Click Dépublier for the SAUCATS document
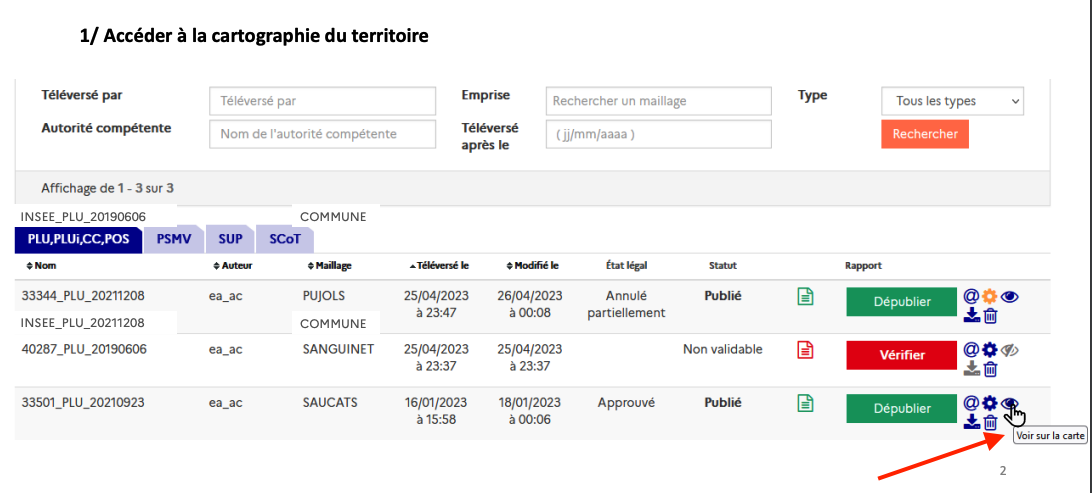This screenshot has width=1092, height=493. click(x=901, y=408)
